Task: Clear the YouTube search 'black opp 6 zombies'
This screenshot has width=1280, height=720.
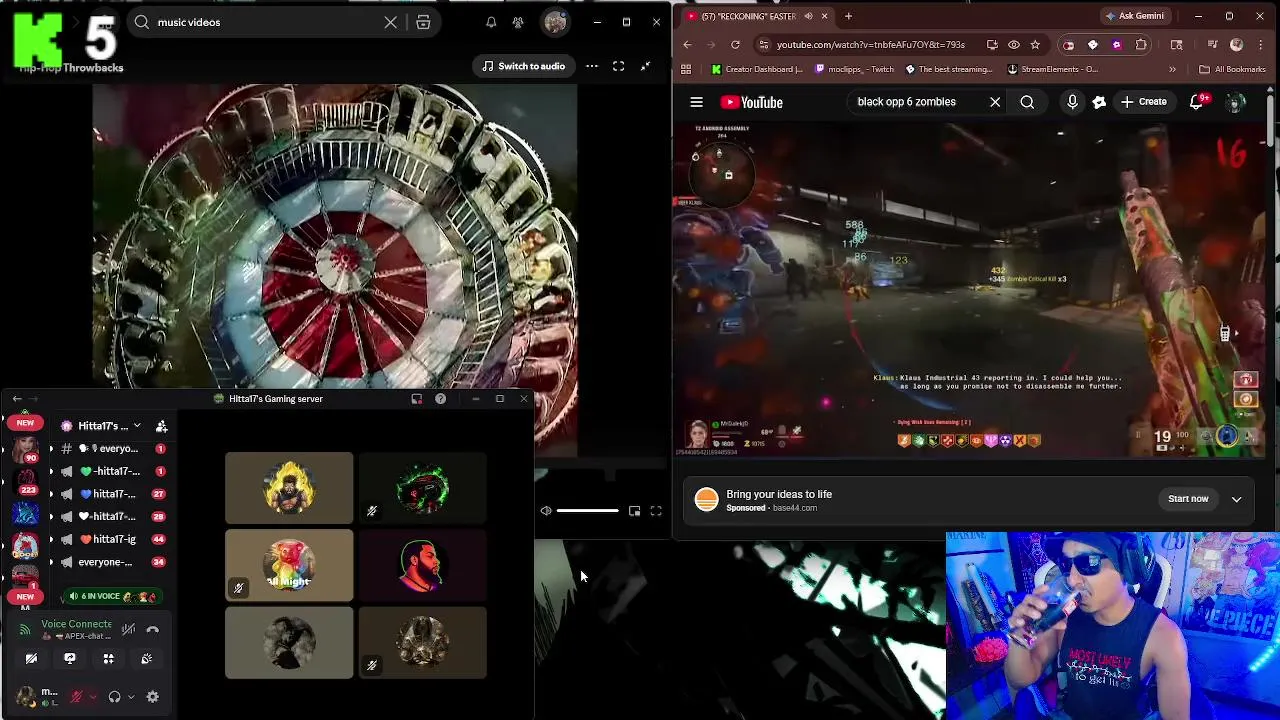Action: coord(995,102)
